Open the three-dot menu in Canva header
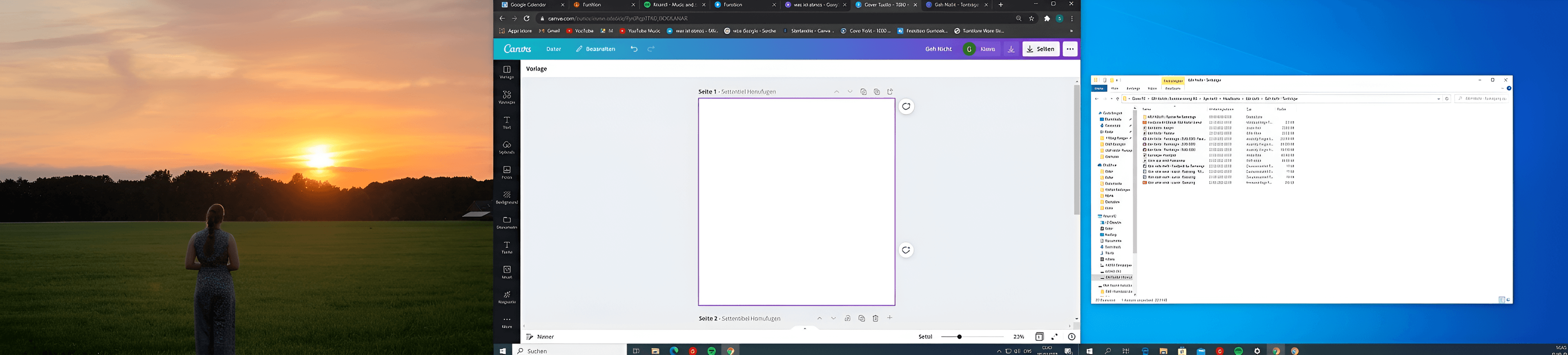Image resolution: width=1568 pixels, height=355 pixels. [x=1069, y=49]
